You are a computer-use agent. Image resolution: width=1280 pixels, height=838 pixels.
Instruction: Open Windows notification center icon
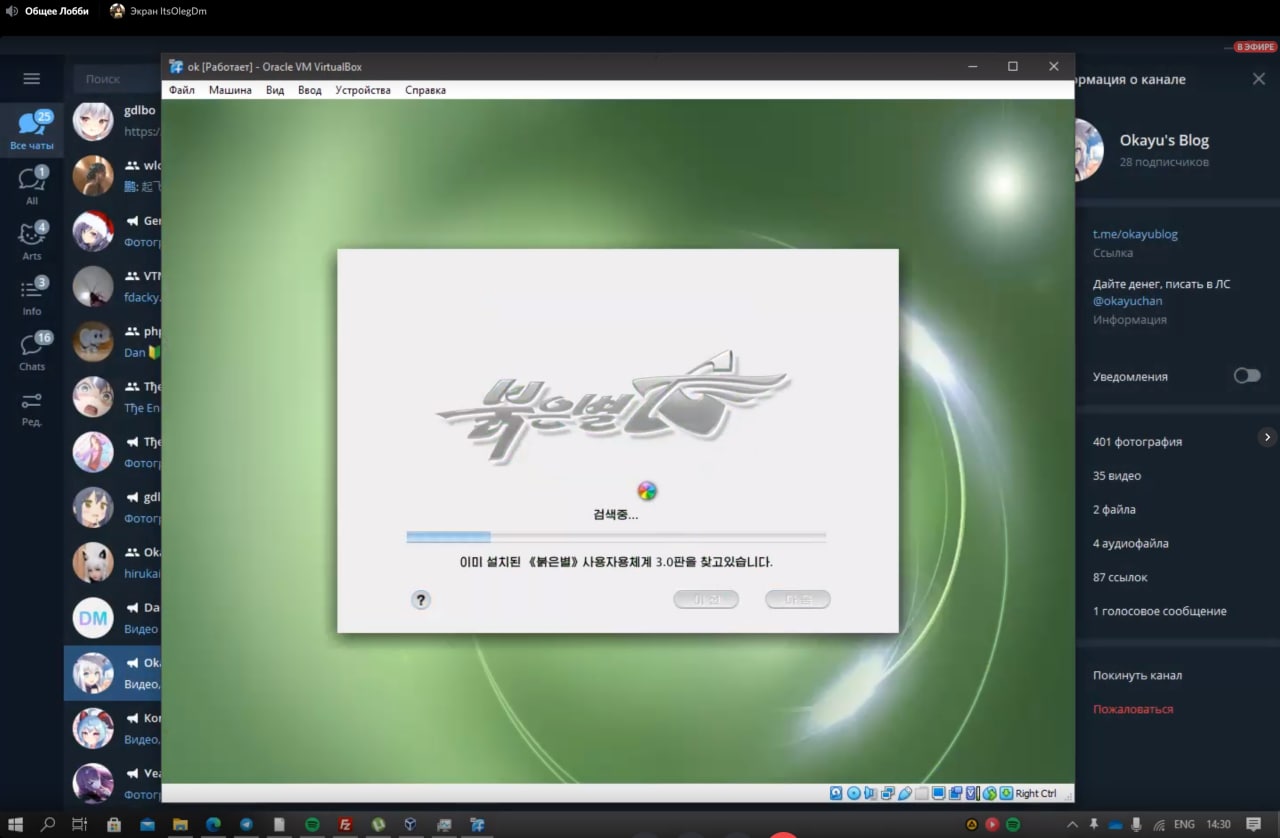coord(1253,824)
